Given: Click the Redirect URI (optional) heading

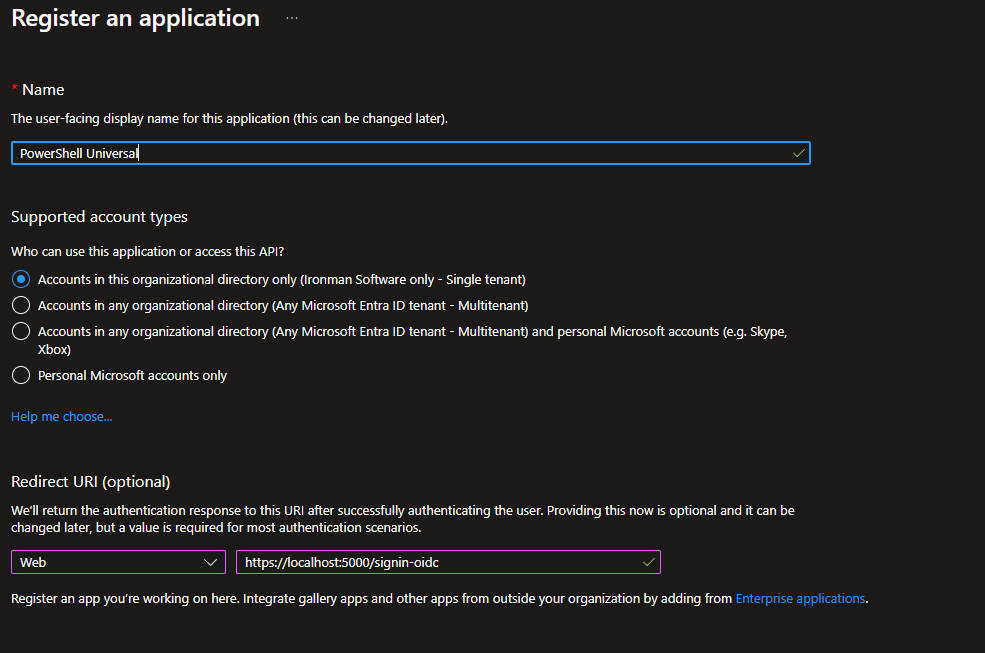Looking at the screenshot, I should click(x=90, y=481).
